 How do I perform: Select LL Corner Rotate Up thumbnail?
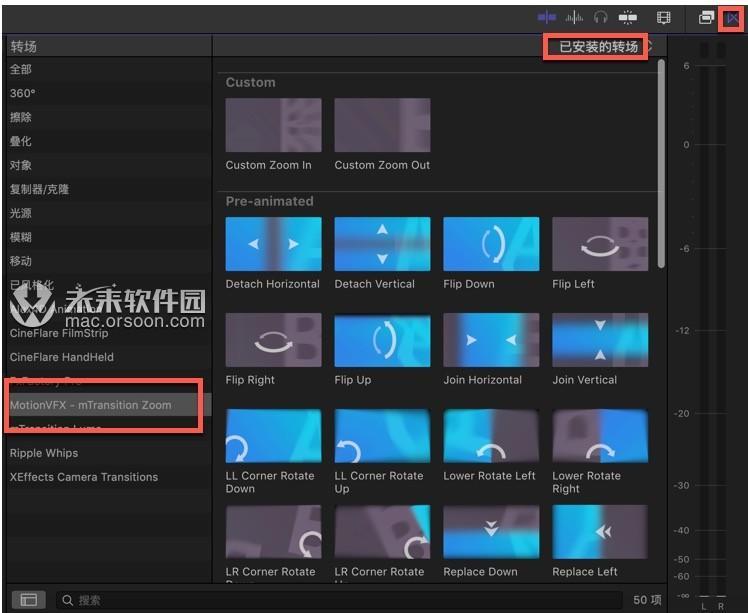382,436
